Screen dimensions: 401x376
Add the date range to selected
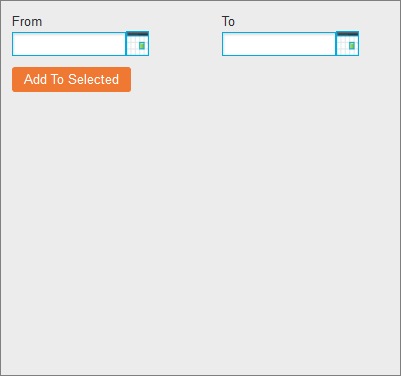pyautogui.click(x=71, y=79)
